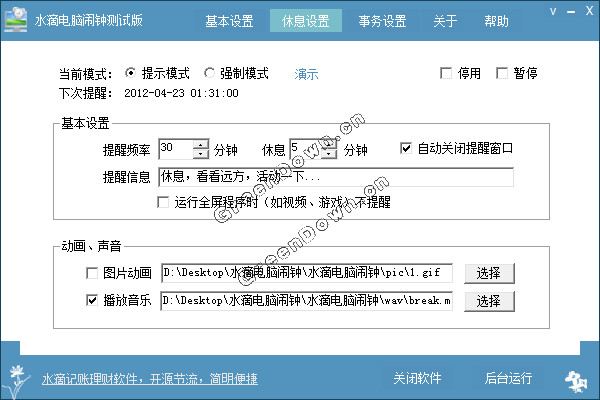Click the 休息 minutes input field

coord(305,149)
